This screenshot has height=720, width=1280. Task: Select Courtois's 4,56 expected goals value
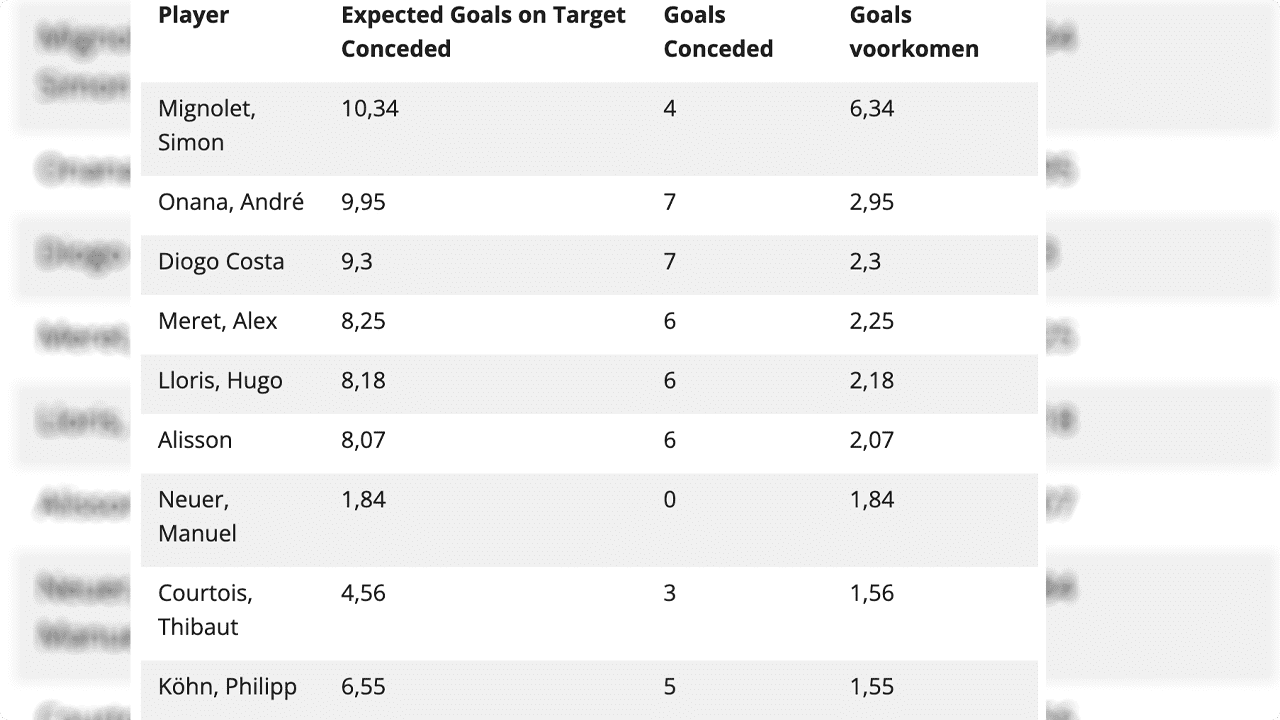point(363,593)
